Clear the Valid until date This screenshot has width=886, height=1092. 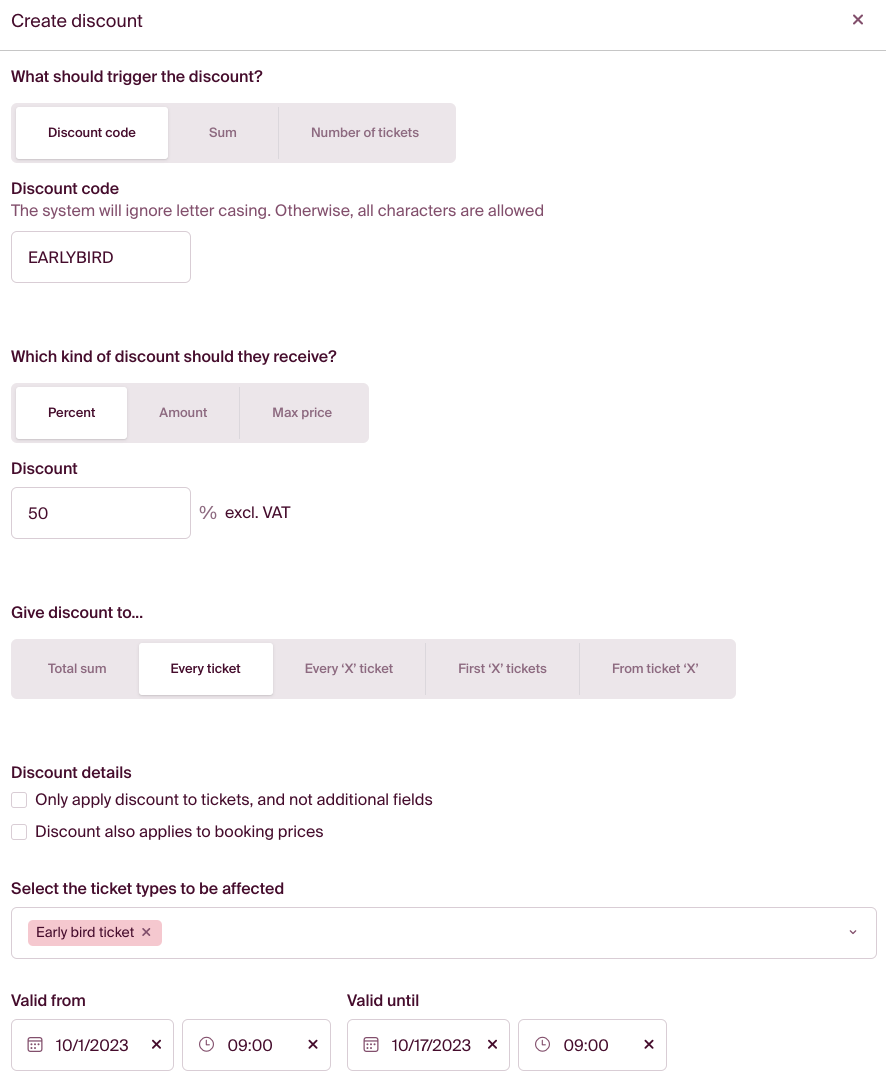pos(492,1045)
